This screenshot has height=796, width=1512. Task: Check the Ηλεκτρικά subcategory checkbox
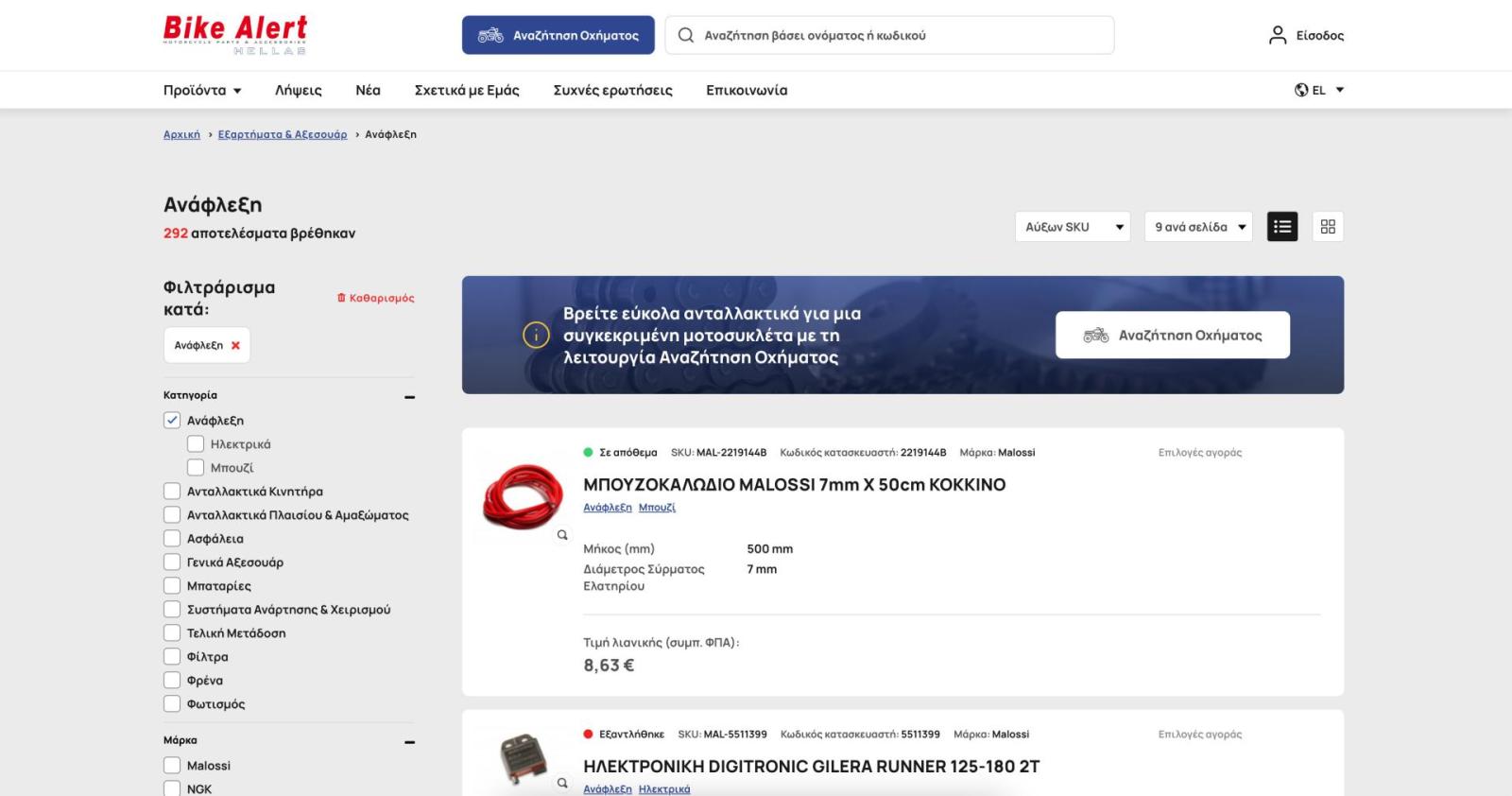click(x=196, y=444)
